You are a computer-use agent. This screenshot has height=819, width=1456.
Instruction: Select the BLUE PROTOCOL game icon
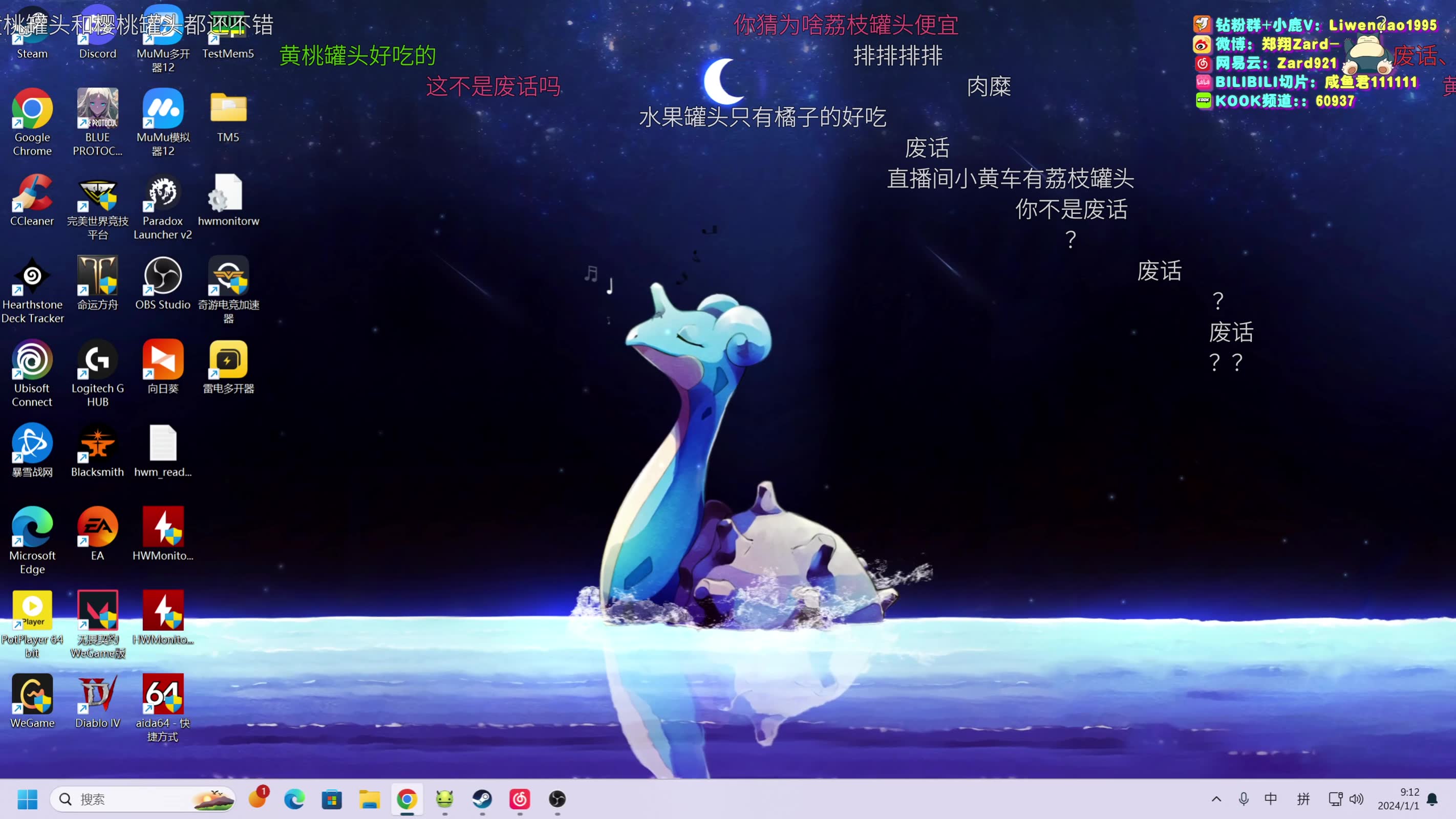click(98, 122)
